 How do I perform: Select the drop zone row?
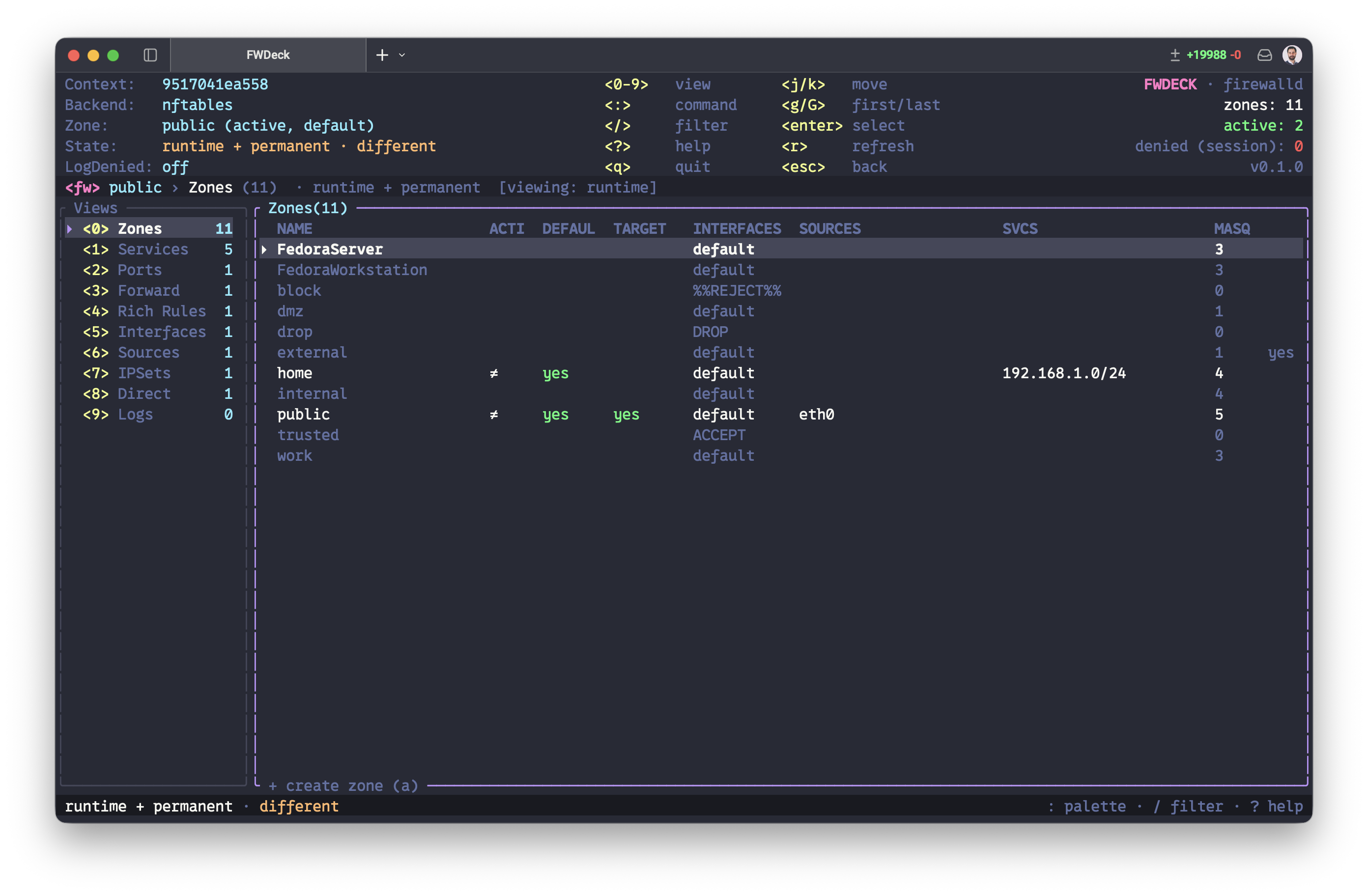[x=782, y=332]
